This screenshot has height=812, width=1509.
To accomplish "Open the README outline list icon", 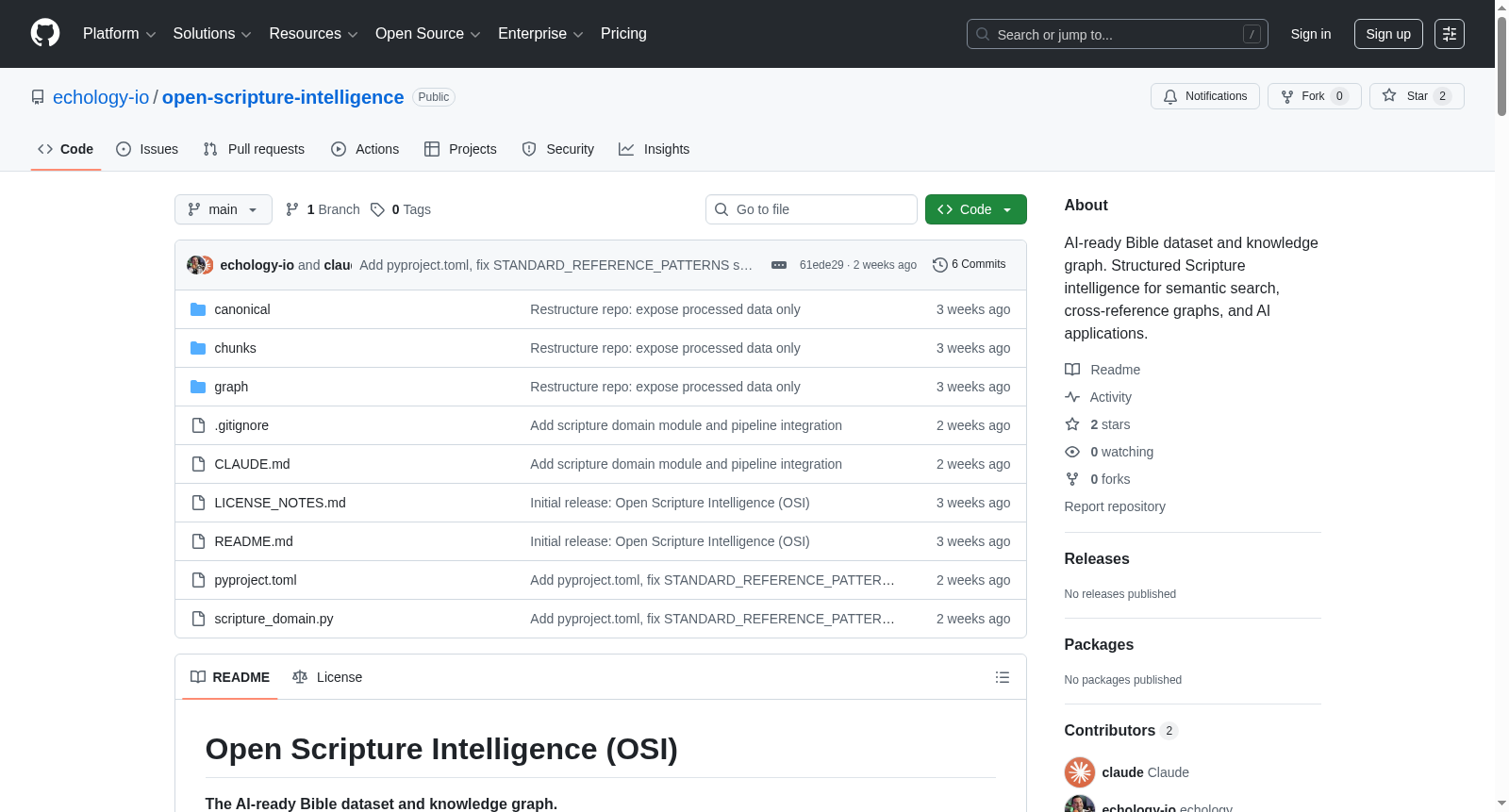I will click(x=1003, y=677).
